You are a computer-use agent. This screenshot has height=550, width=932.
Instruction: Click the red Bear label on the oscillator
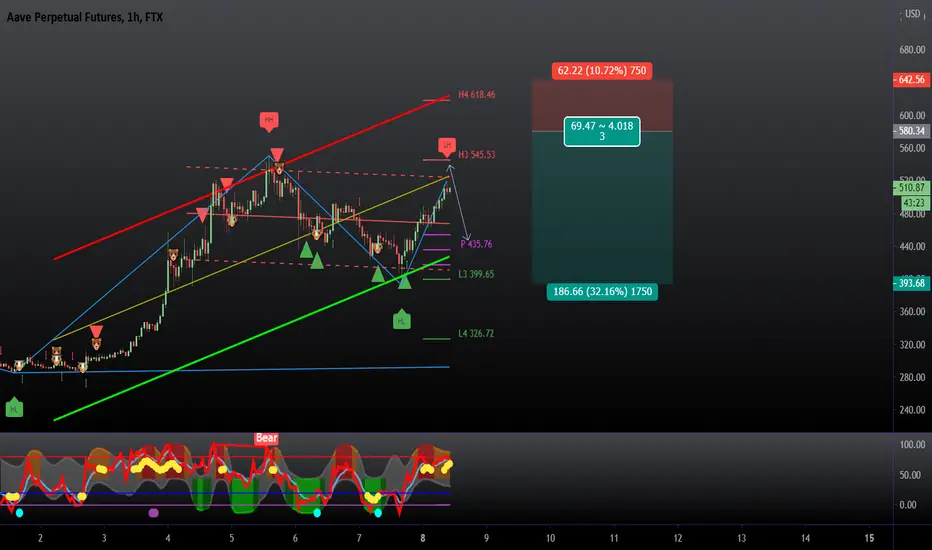[266, 438]
